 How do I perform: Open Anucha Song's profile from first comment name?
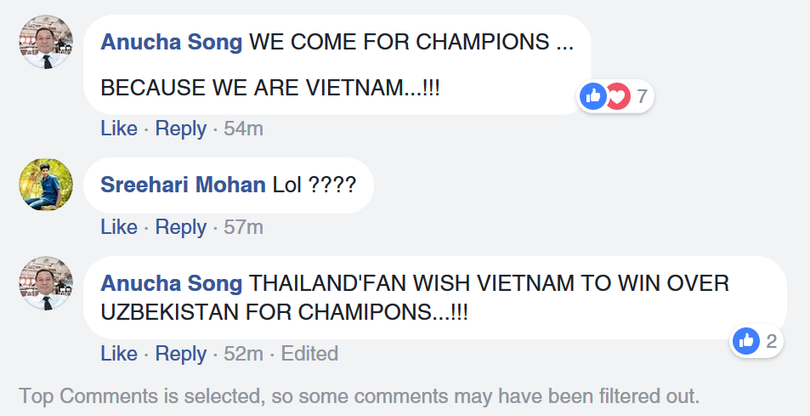coord(171,43)
